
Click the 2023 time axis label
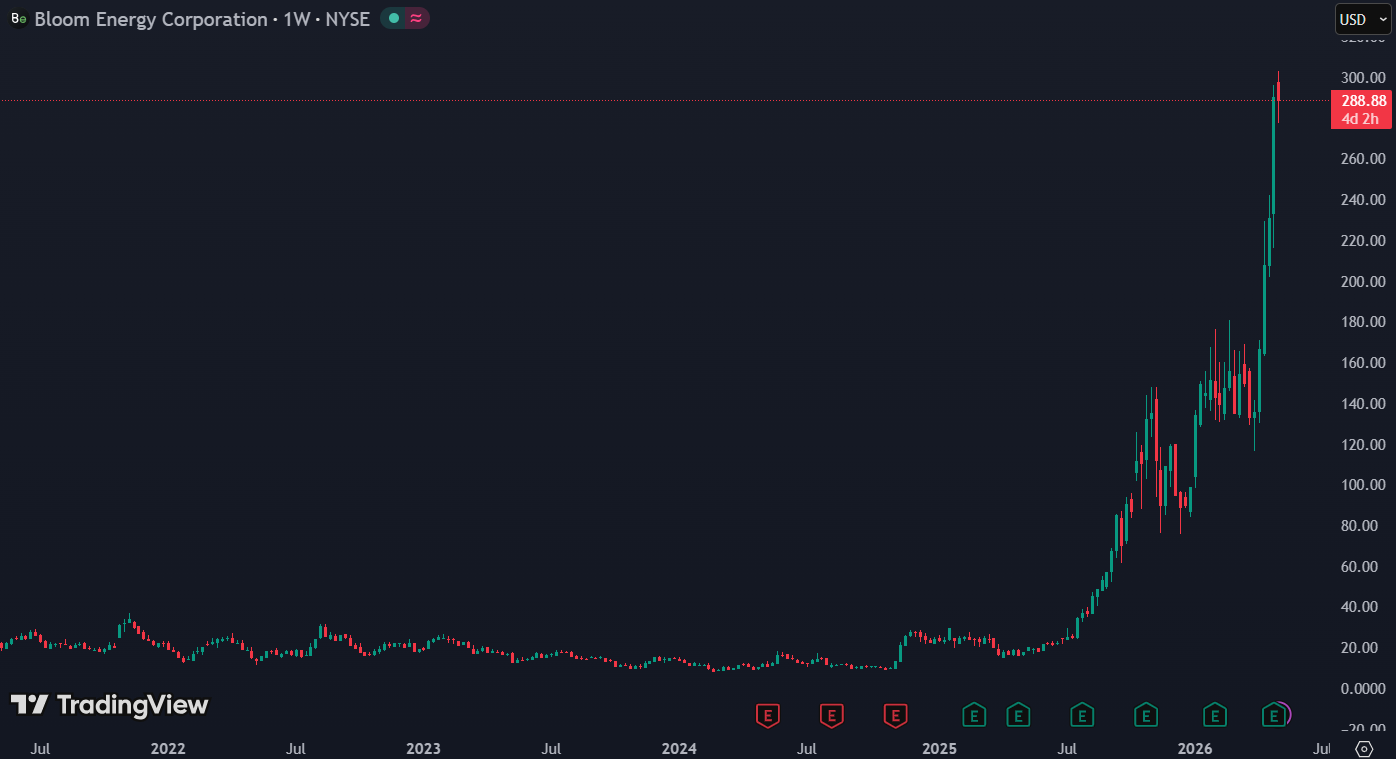point(423,749)
